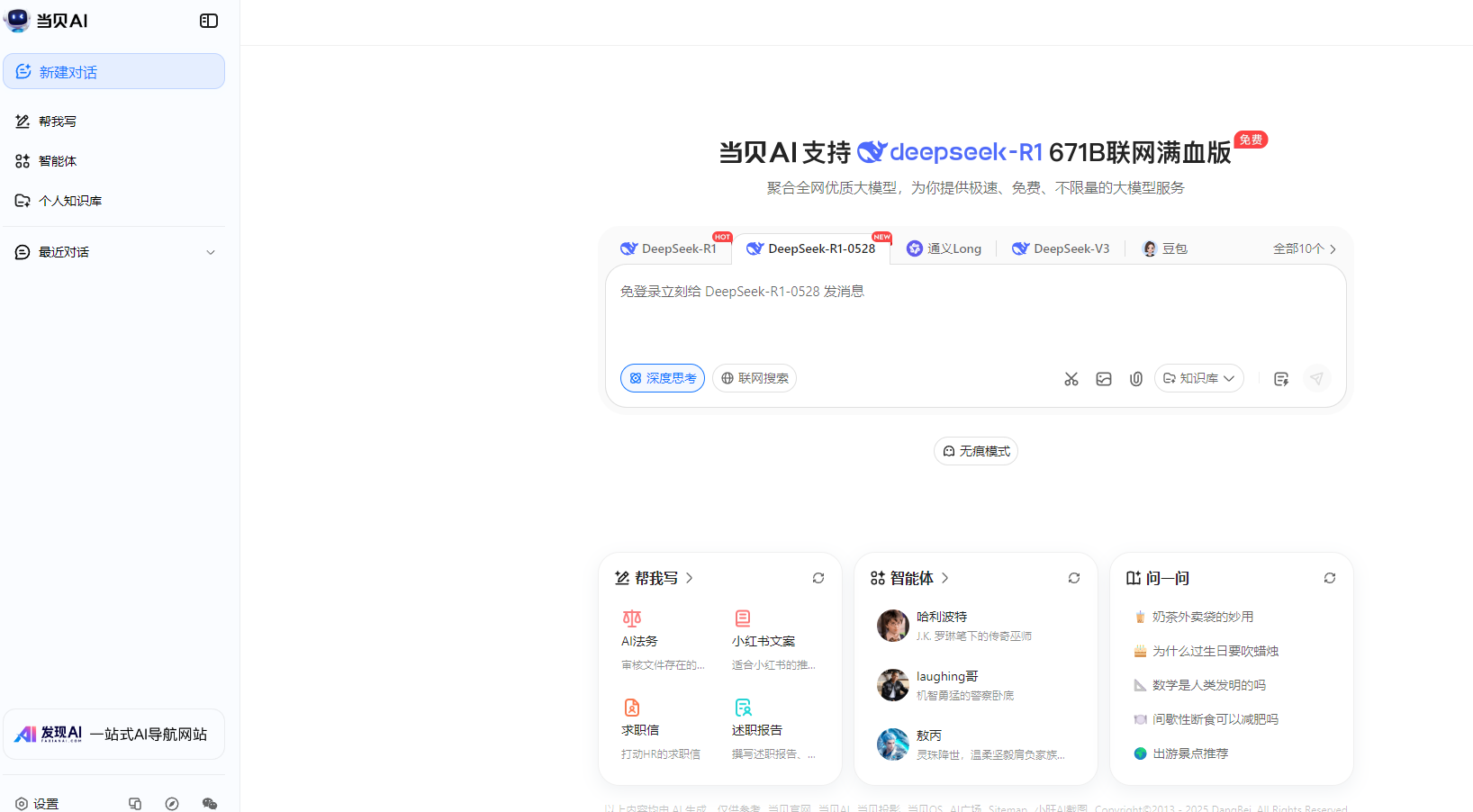
Task: Click the send message paper plane
Action: point(1316,379)
